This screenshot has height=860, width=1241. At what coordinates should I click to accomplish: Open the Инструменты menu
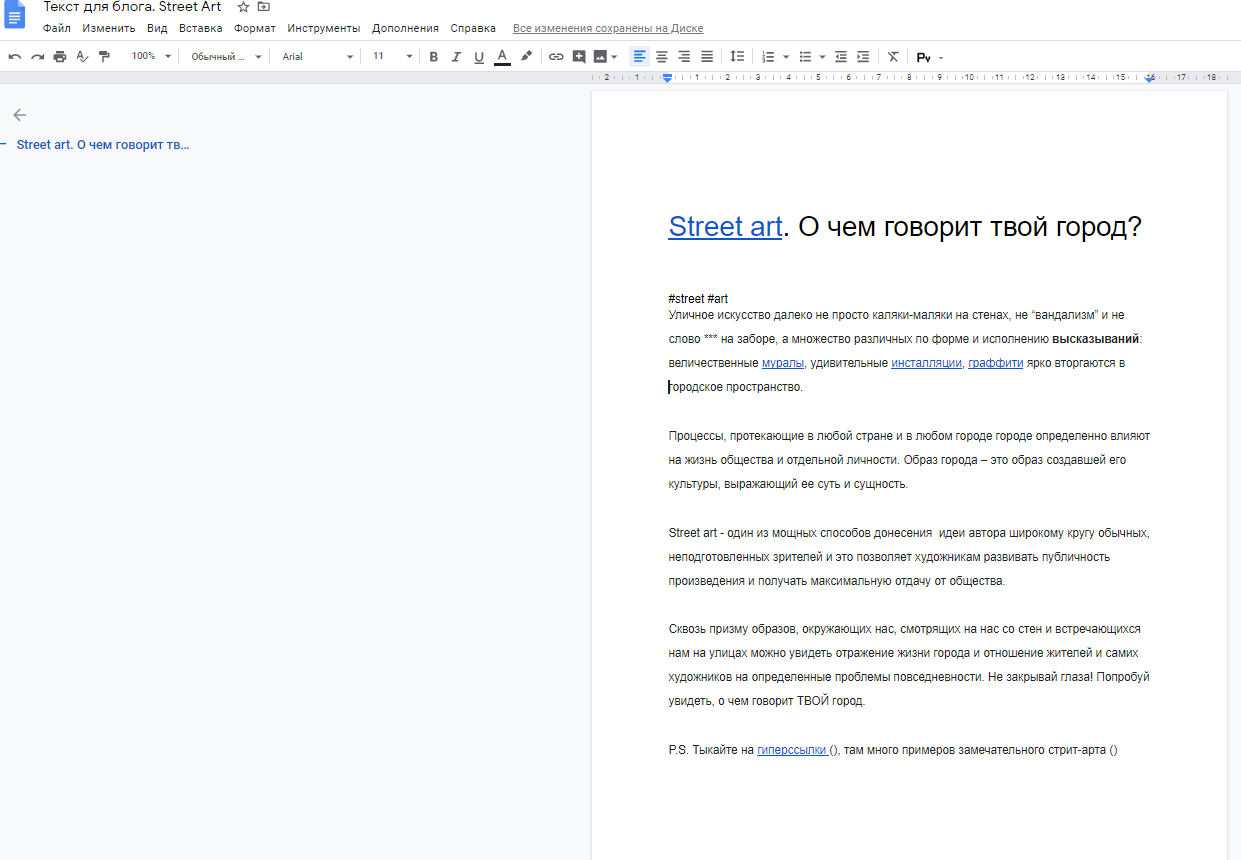pyautogui.click(x=323, y=28)
